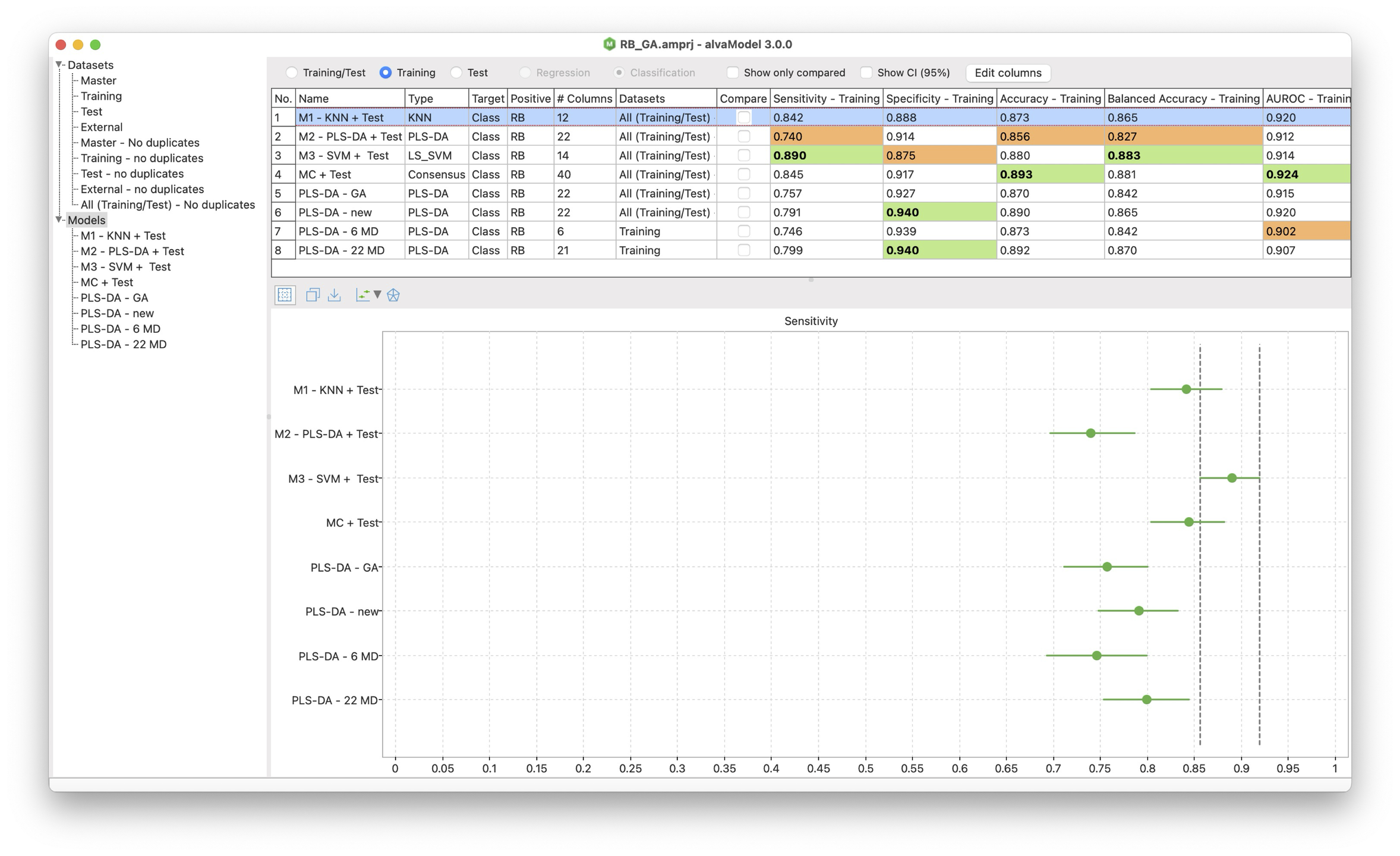Screen dimensions: 1400x856
Task: Open the chart type dropdown arrow
Action: [377, 295]
